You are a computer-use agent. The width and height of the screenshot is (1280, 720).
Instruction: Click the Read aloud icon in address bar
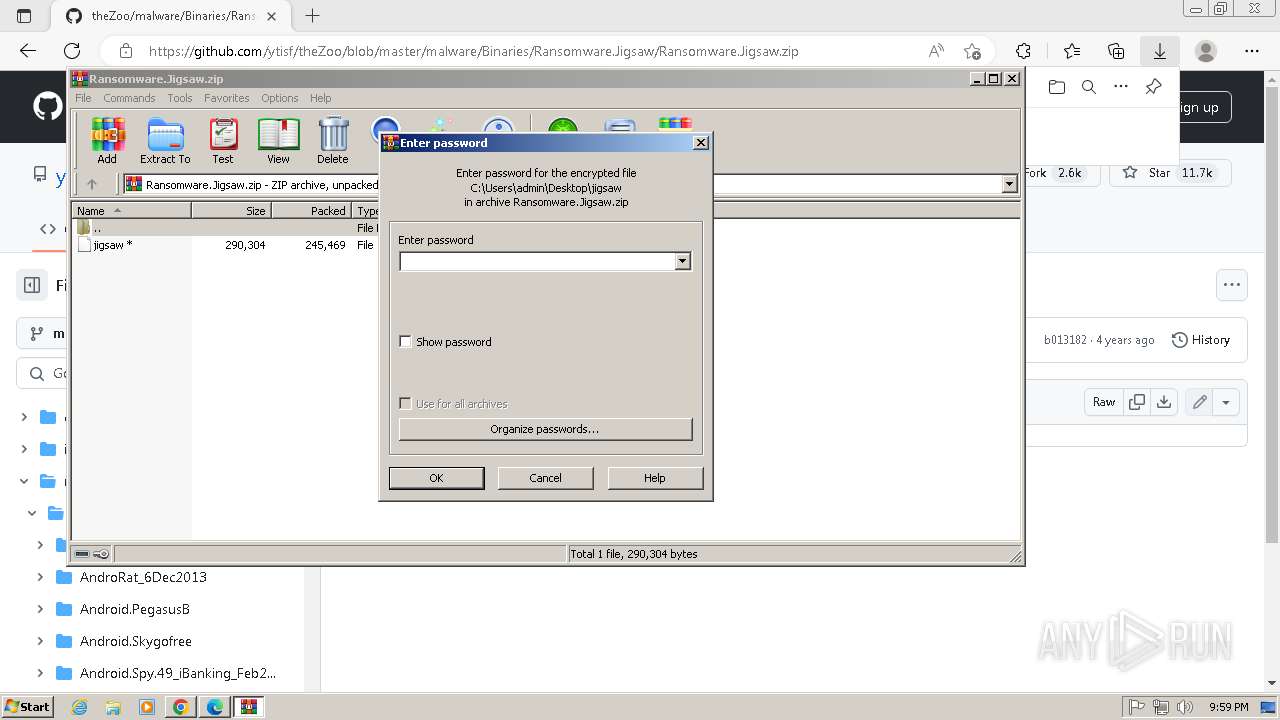tap(936, 51)
